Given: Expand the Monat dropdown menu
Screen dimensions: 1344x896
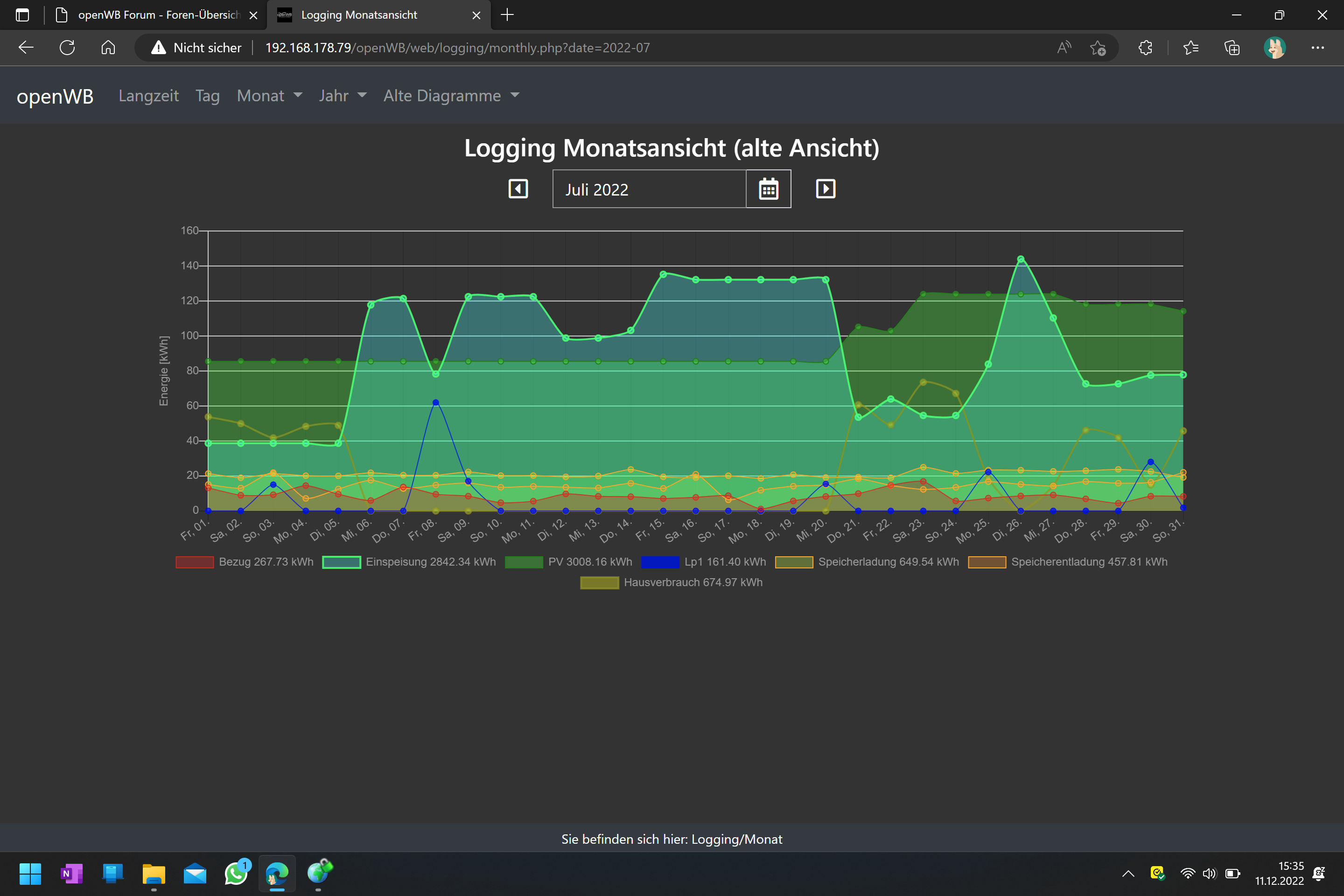Looking at the screenshot, I should point(269,95).
